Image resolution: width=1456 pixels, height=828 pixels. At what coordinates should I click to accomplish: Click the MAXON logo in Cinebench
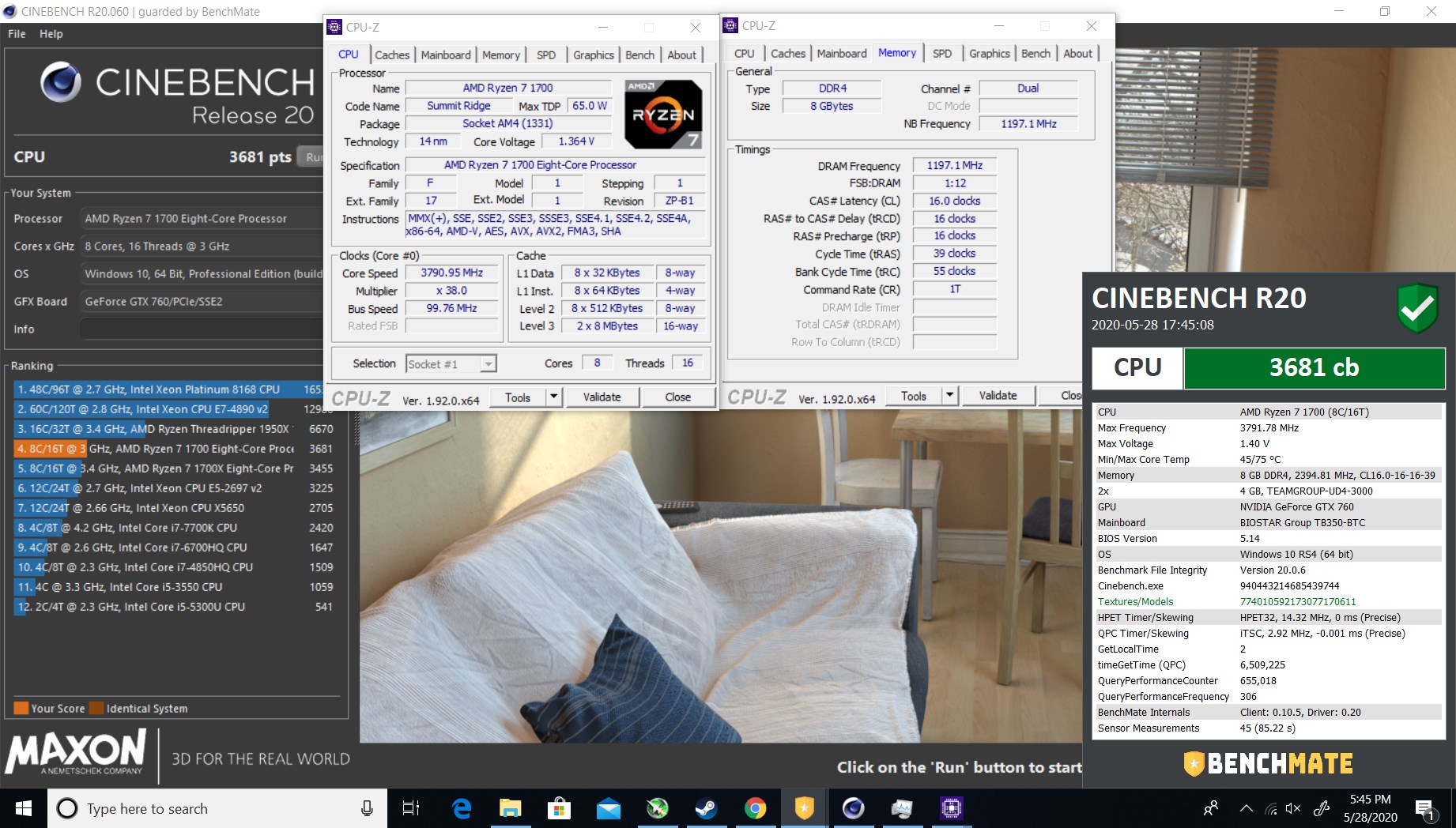coord(76,751)
